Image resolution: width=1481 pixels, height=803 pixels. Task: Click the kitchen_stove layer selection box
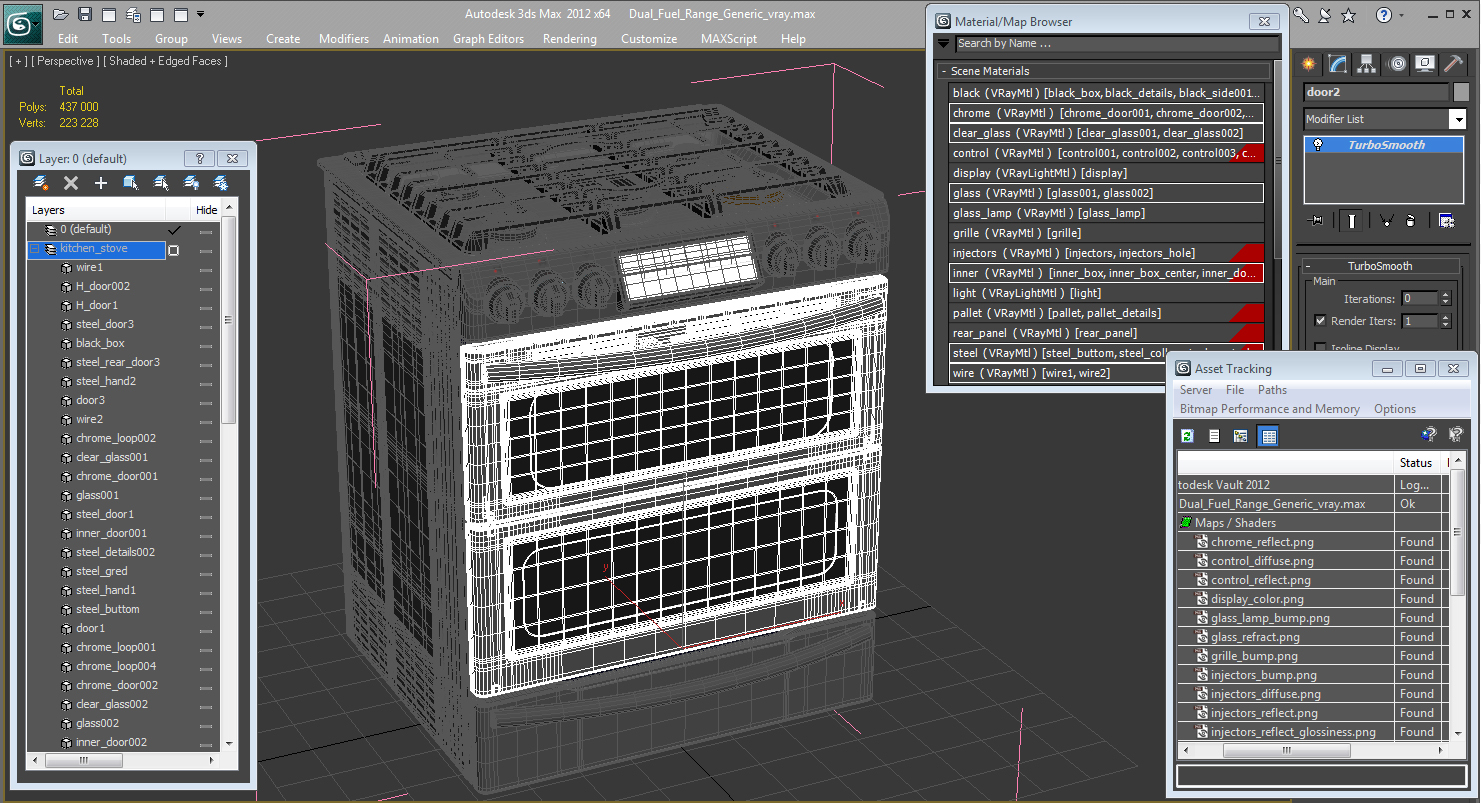pyautogui.click(x=173, y=250)
